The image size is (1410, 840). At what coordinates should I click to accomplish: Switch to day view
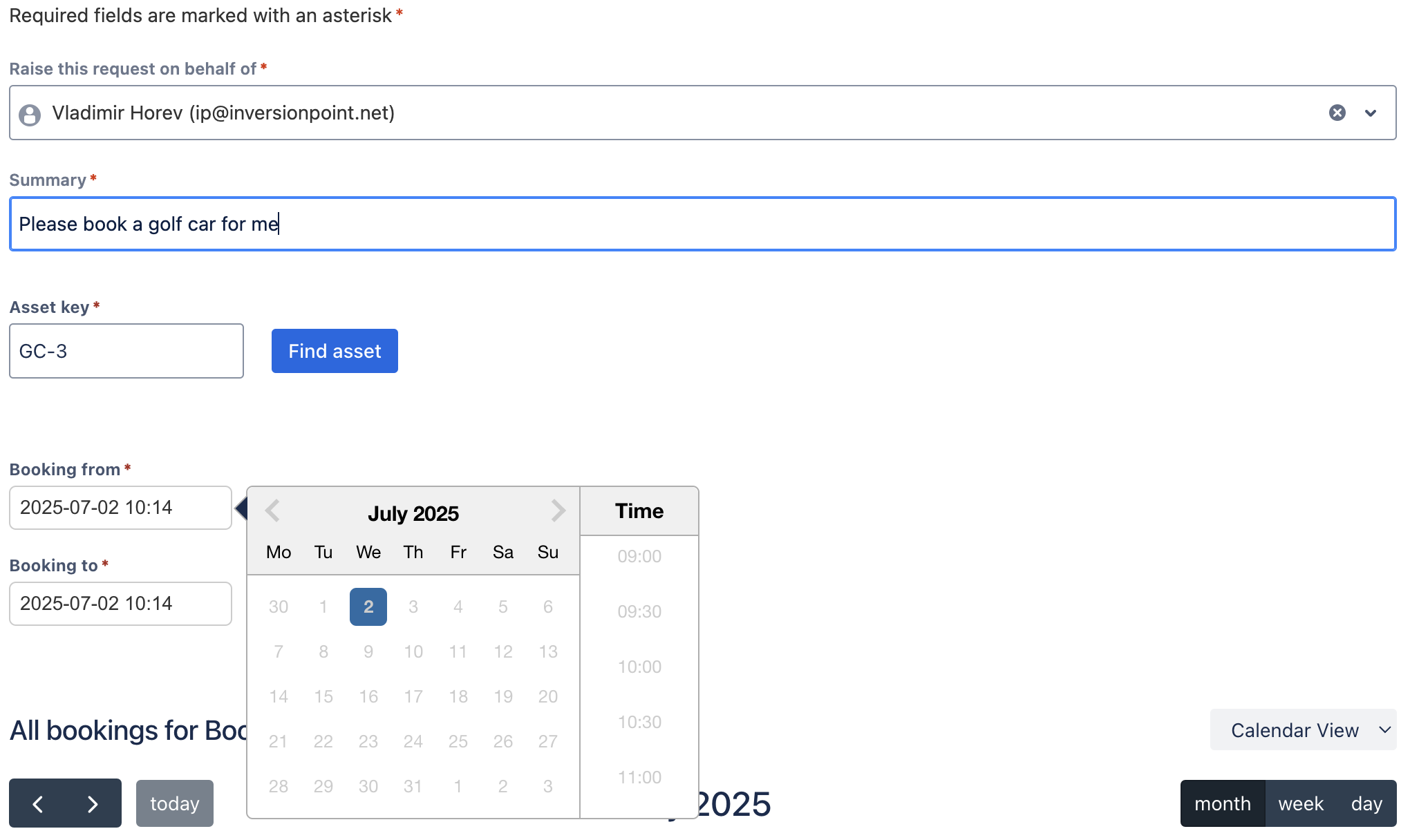[x=1366, y=803]
